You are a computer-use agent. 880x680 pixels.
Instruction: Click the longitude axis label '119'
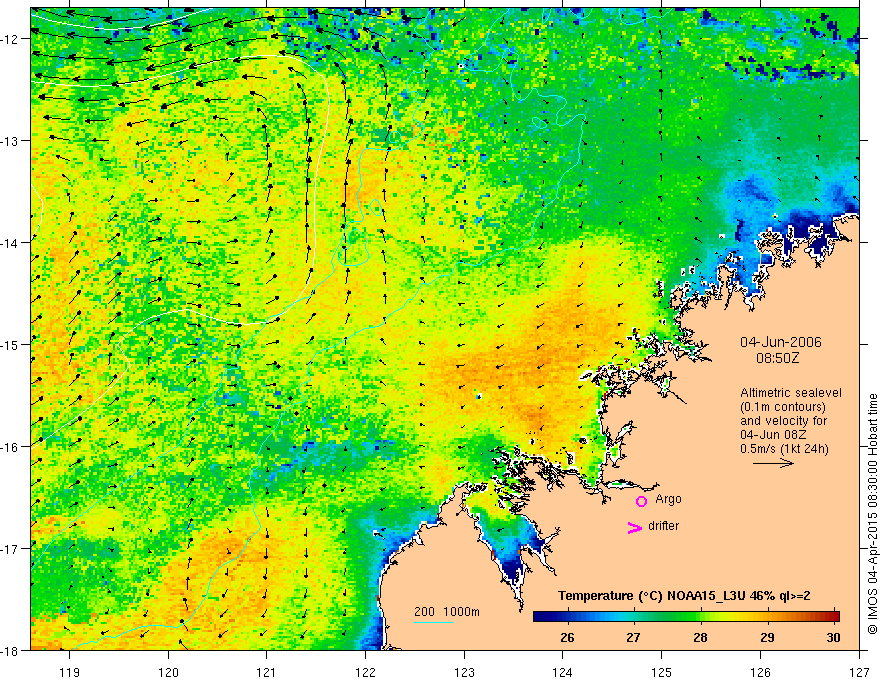point(70,672)
